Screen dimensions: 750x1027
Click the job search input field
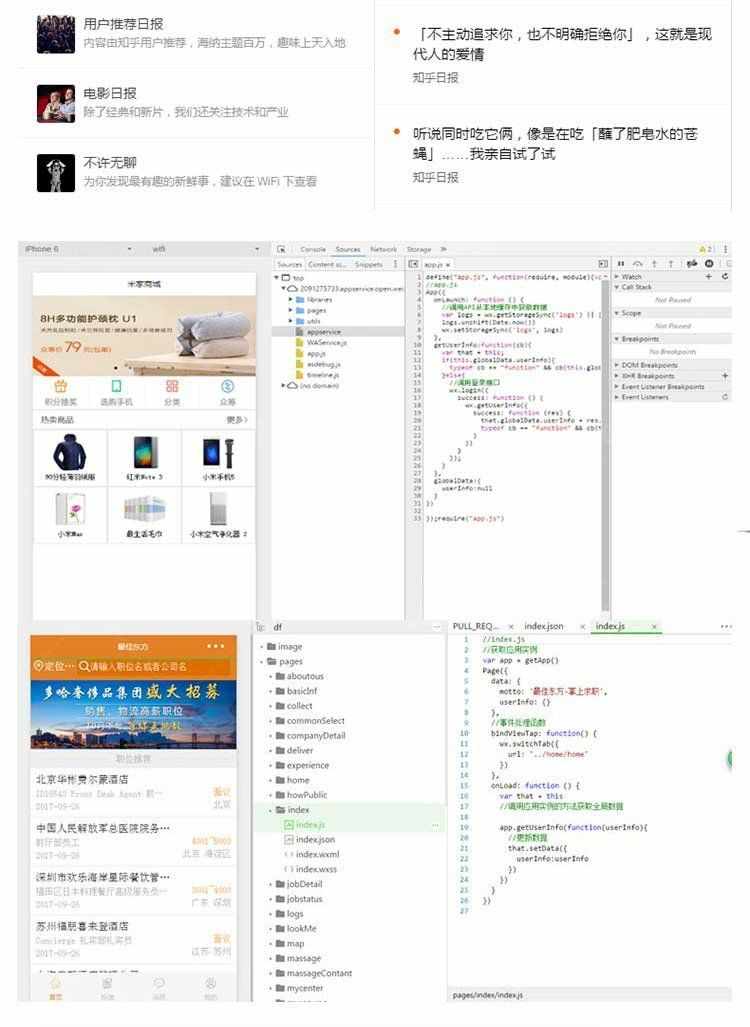coord(155,666)
